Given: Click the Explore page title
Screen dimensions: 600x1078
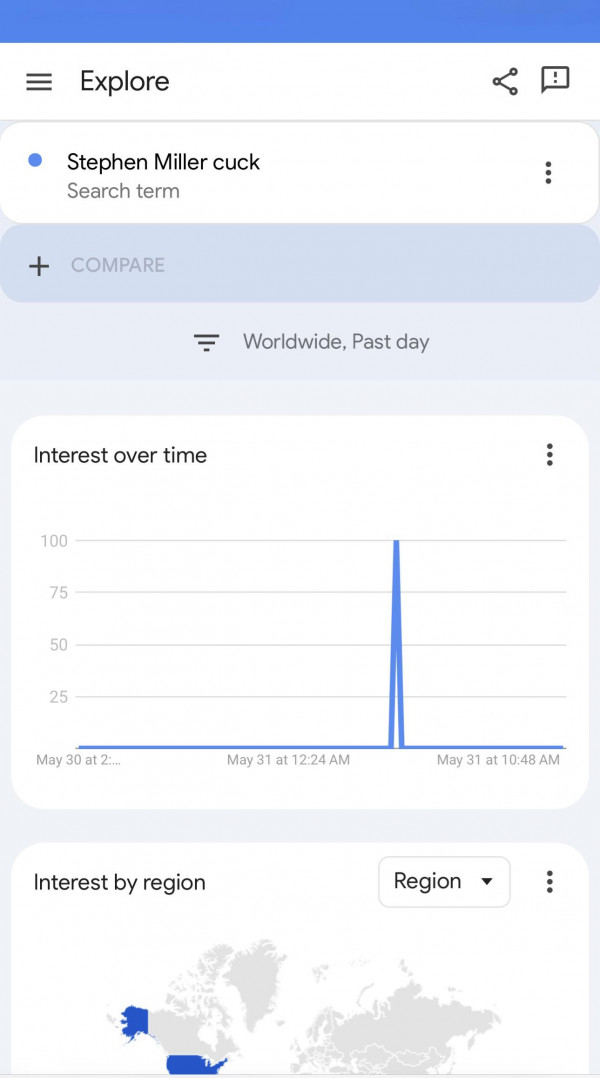Looking at the screenshot, I should (x=125, y=82).
